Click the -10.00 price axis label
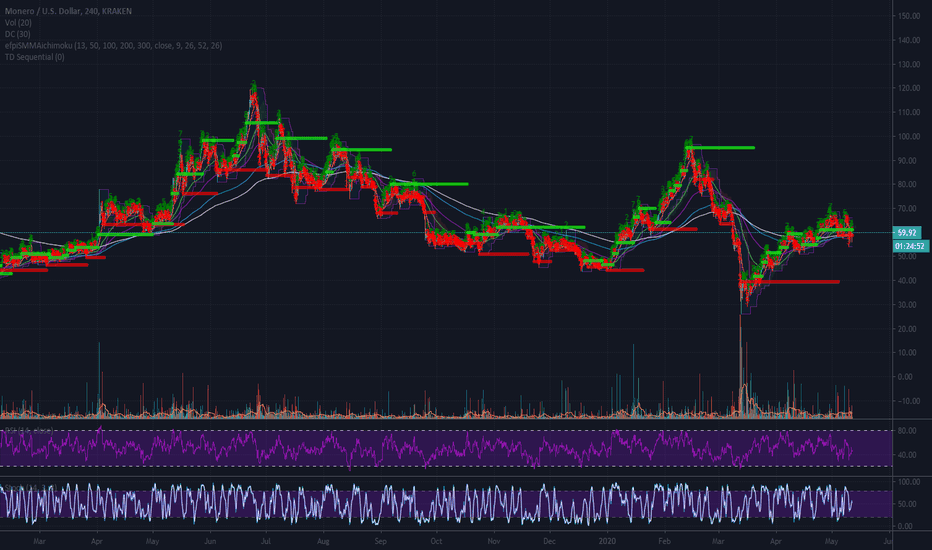Viewport: 932px width, 550px height. 908,401
